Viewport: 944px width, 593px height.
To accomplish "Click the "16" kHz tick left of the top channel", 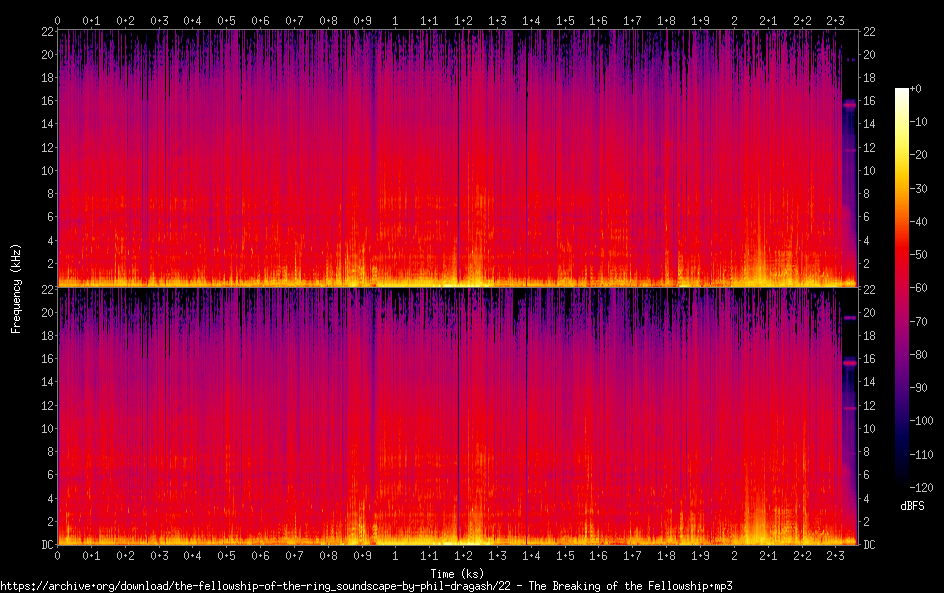I will click(x=47, y=101).
